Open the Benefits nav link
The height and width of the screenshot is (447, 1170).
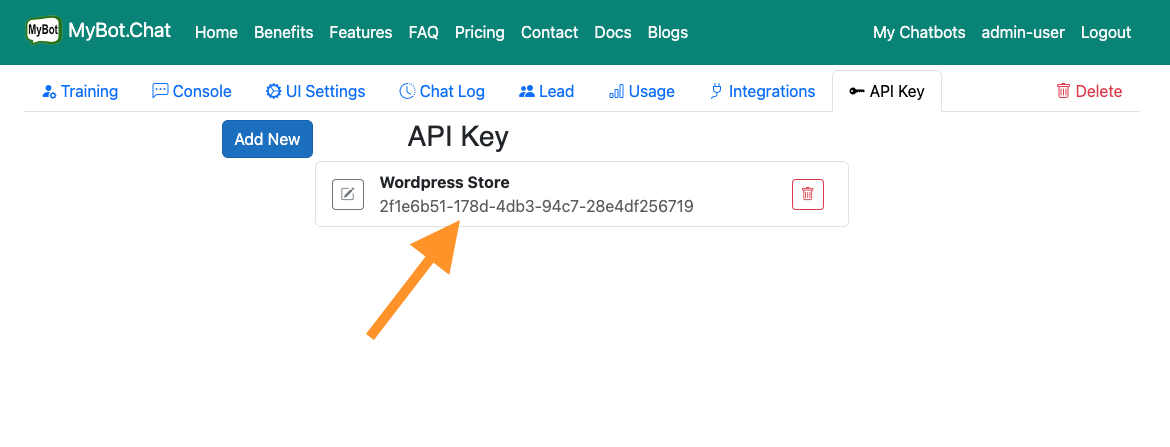coord(284,32)
